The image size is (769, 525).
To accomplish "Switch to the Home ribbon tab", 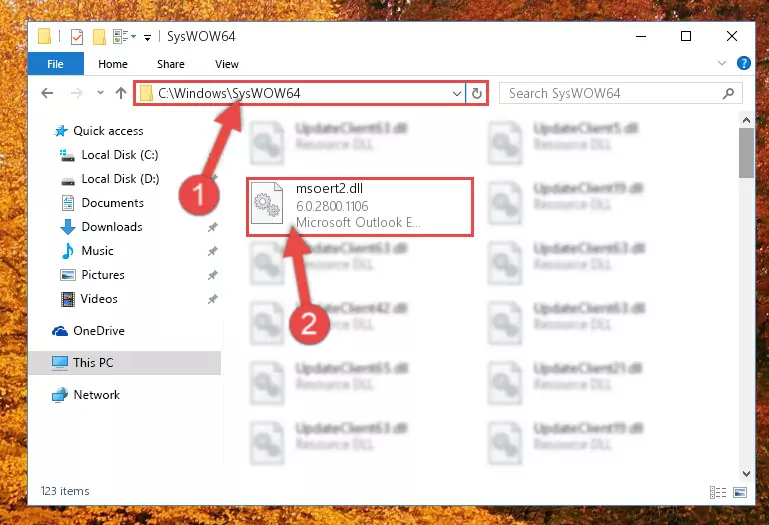I will (113, 64).
